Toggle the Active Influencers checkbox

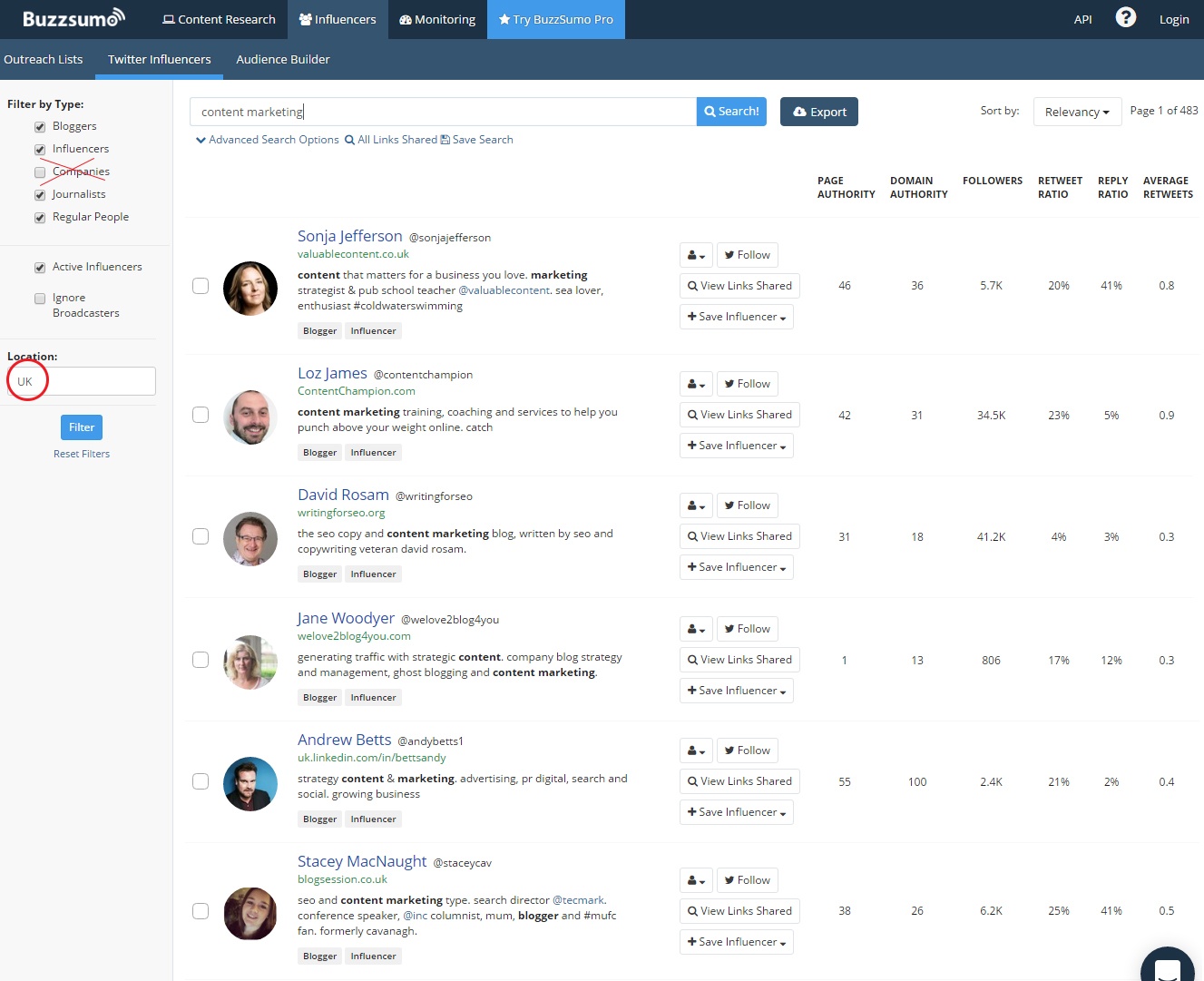coord(40,268)
